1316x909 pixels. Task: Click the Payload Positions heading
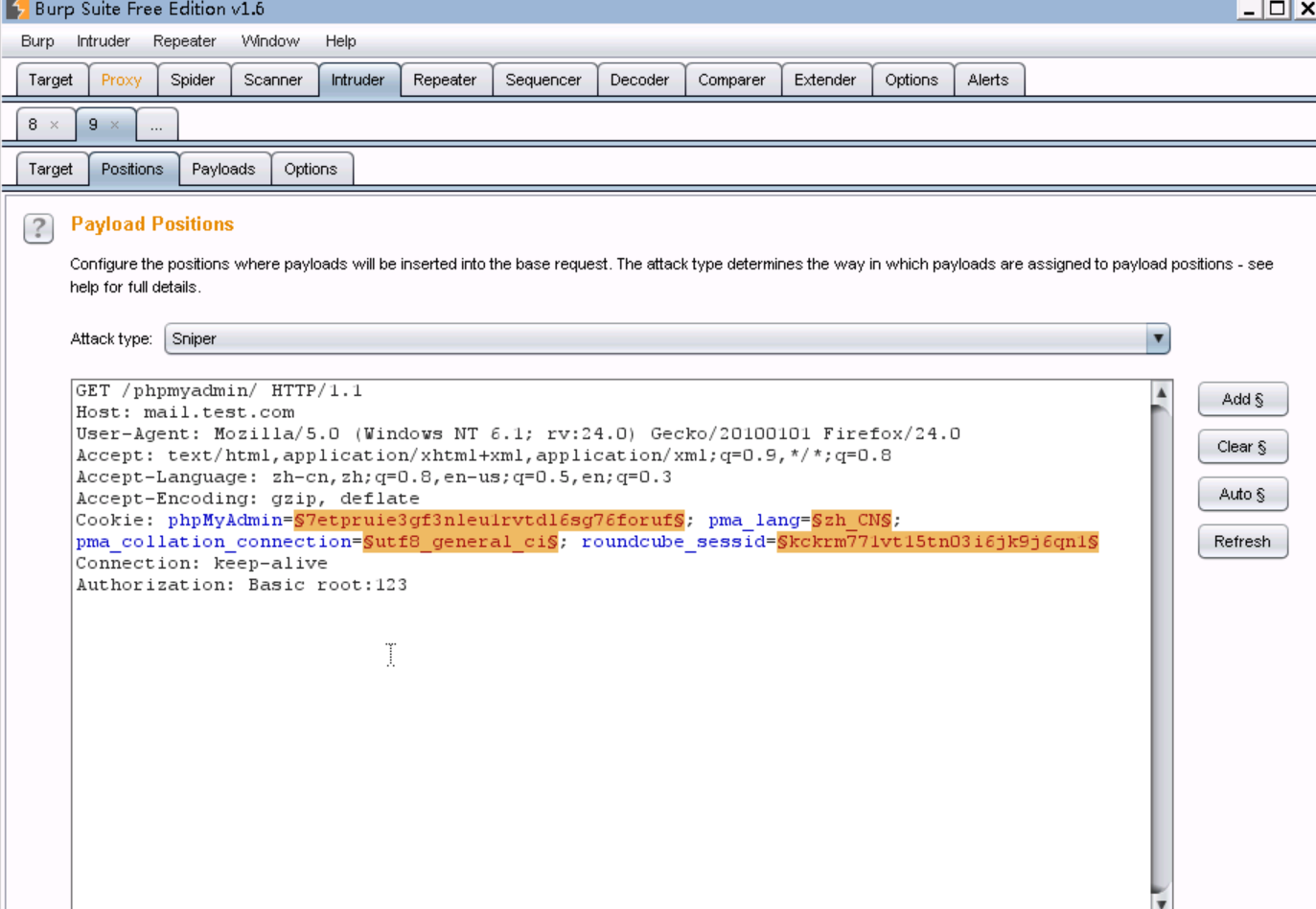152,224
